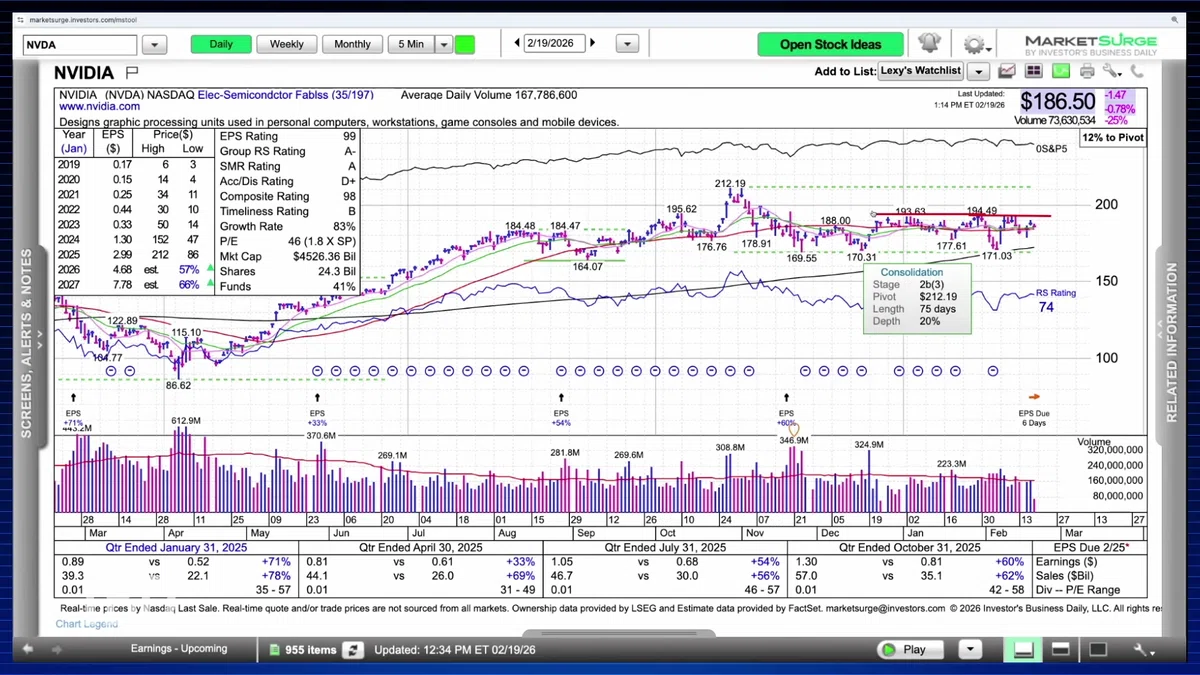This screenshot has height=675, width=1200.
Task: Click the phone support icon
Action: 1137,71
